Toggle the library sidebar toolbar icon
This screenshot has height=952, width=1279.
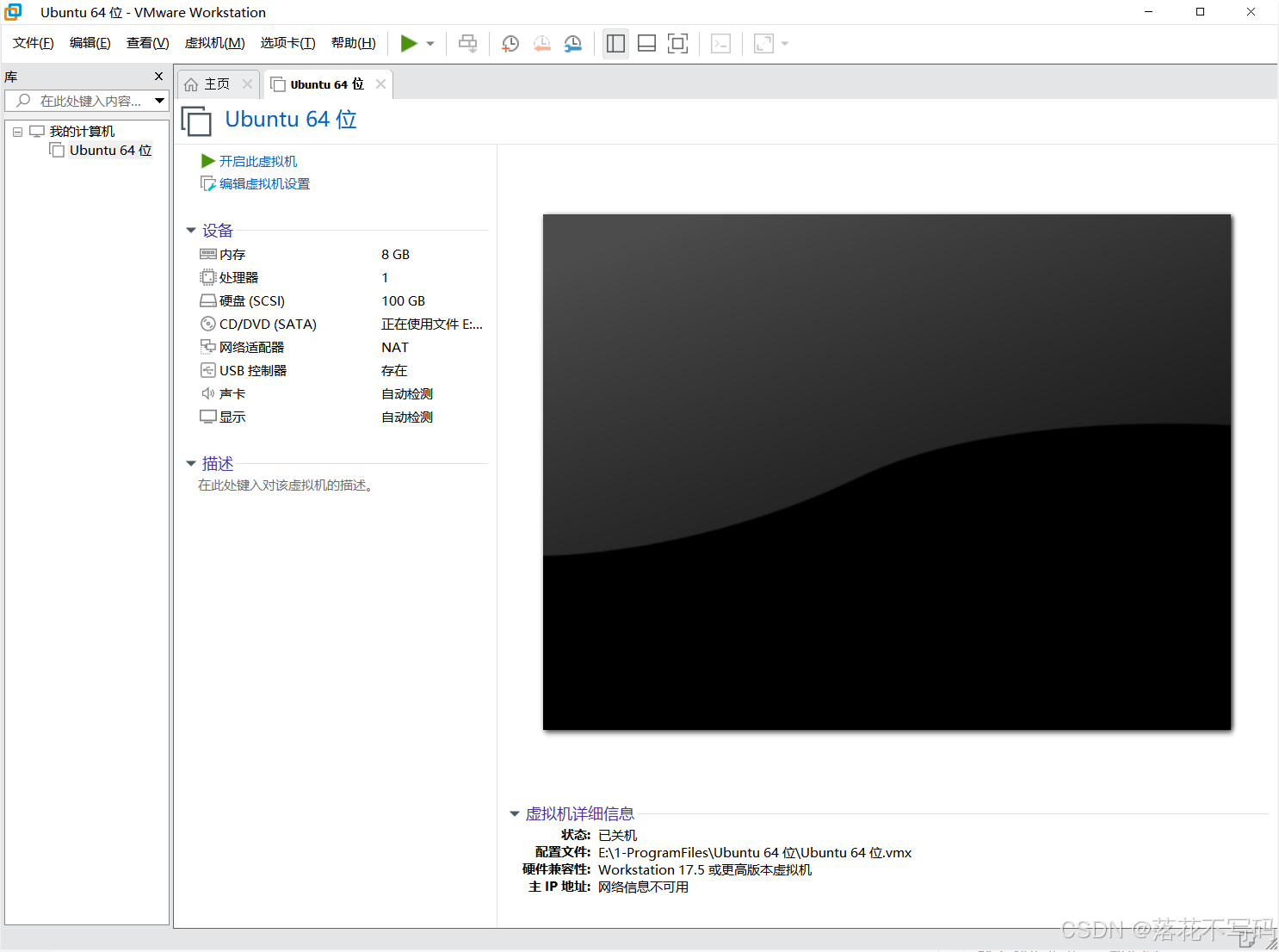[x=615, y=43]
